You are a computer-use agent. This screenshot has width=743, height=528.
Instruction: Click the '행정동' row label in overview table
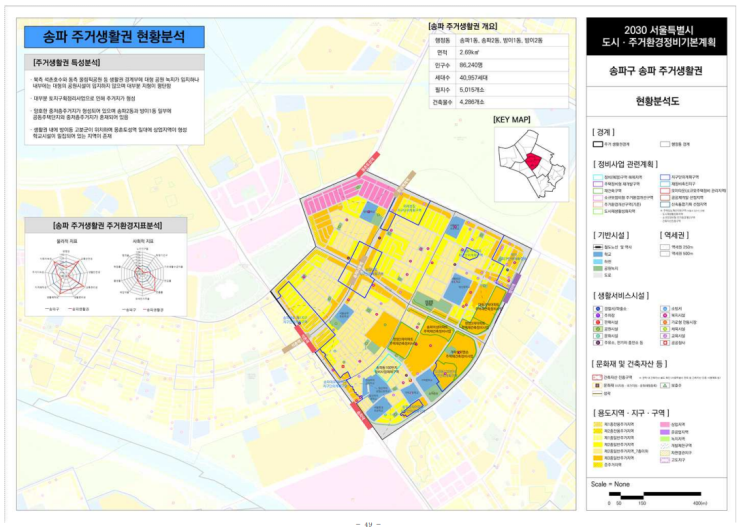(x=443, y=40)
